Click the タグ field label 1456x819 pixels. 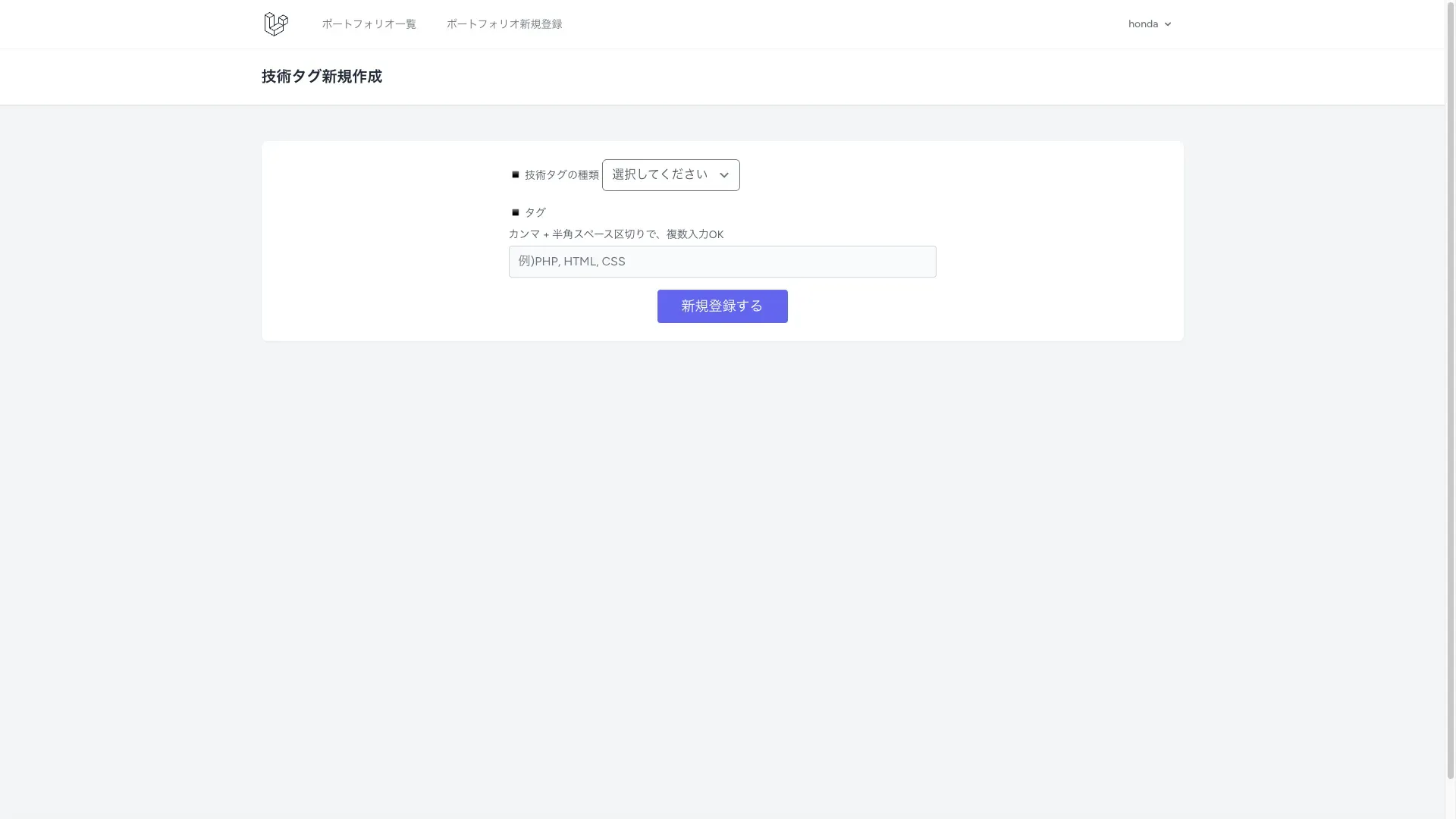click(535, 213)
